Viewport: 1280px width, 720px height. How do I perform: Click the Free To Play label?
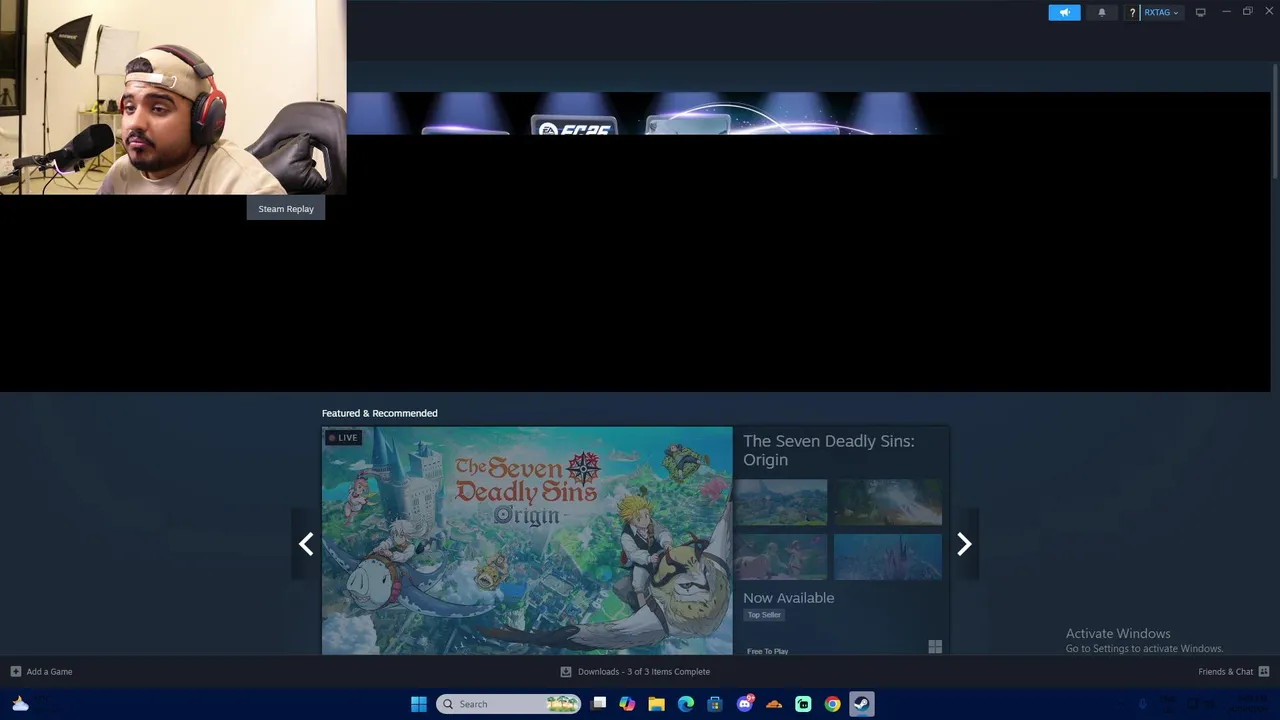767,651
